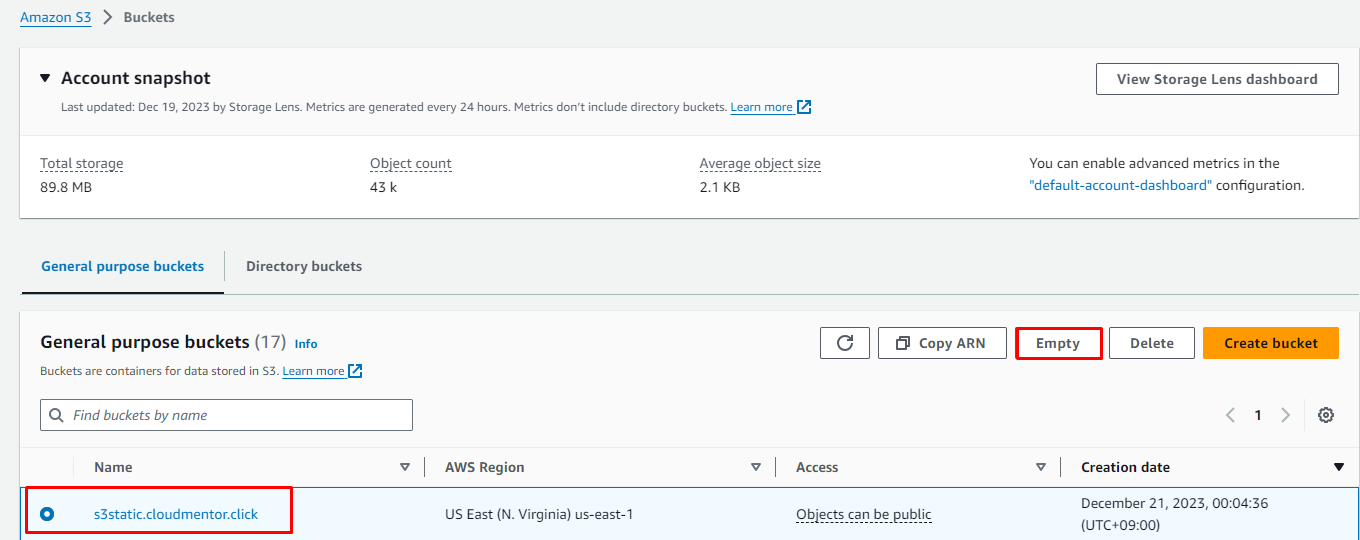
Task: Click external link icon after snapshot Learn more
Action: pyautogui.click(x=804, y=107)
